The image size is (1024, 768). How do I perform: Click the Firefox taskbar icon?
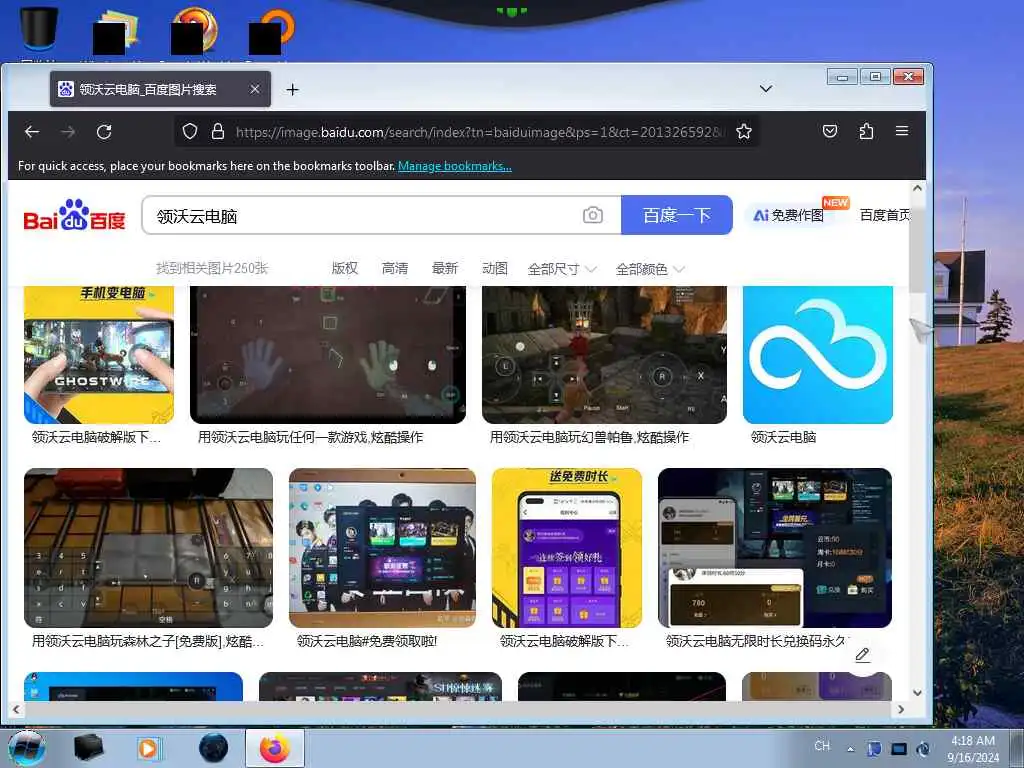(274, 748)
